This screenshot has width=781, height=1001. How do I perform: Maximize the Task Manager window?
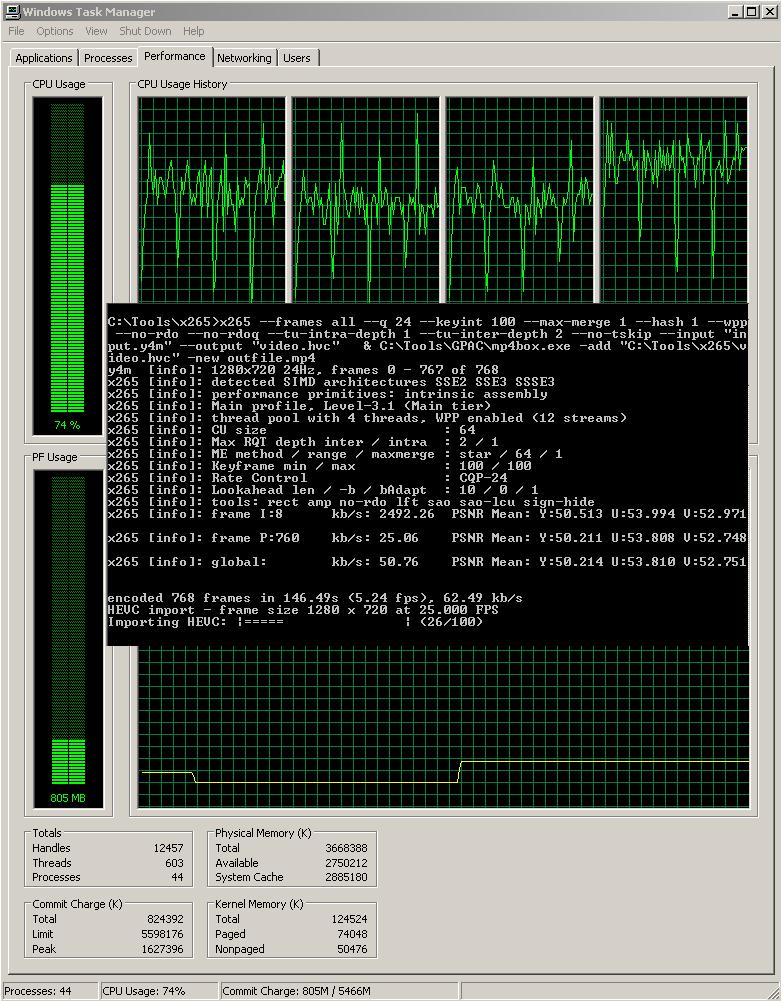751,11
